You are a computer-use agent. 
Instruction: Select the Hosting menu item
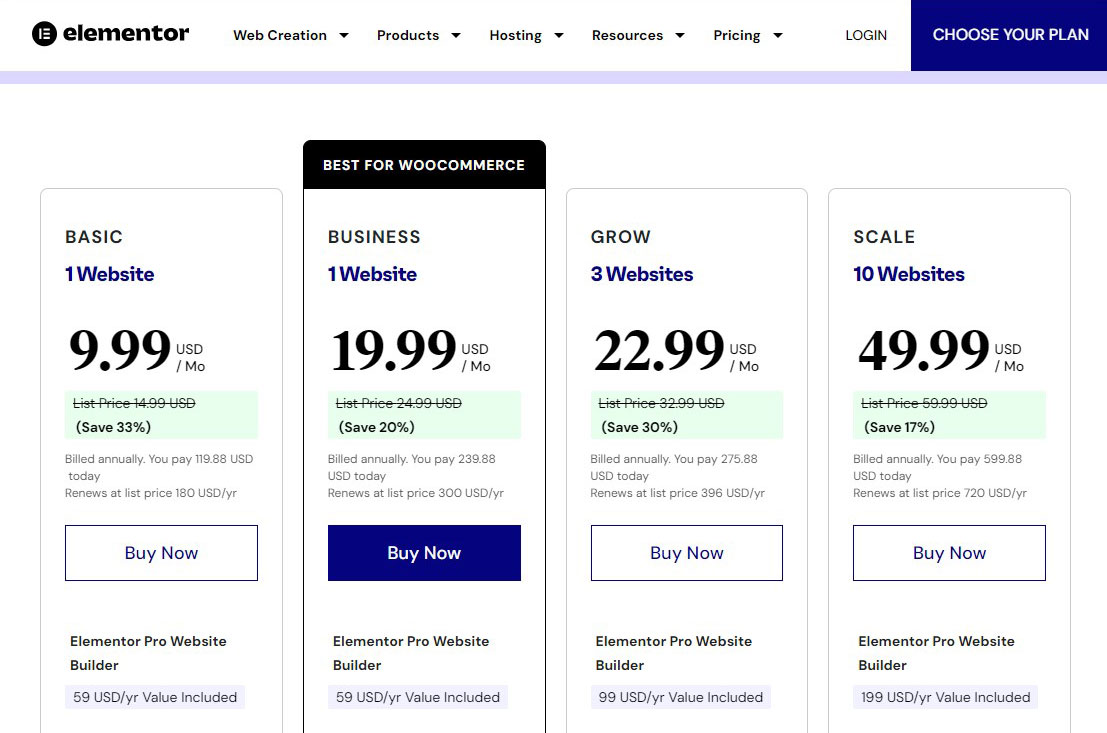(x=515, y=35)
